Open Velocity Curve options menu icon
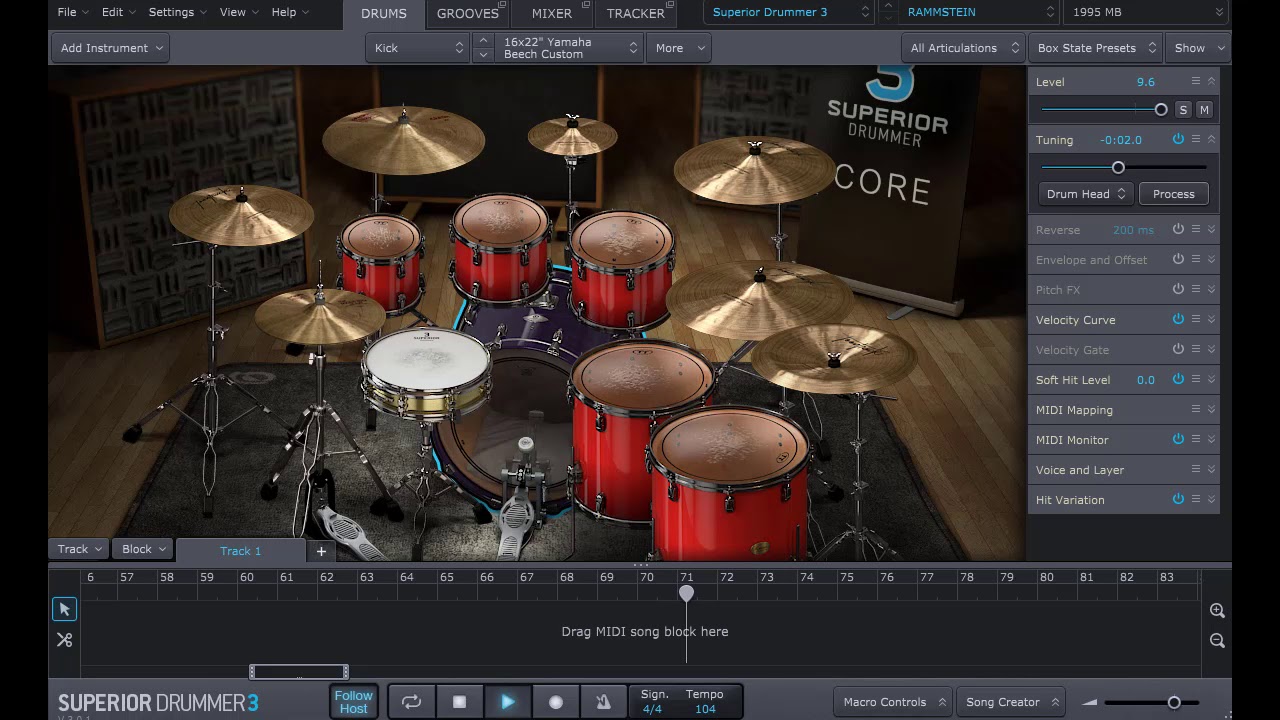Screen dimensions: 1280x720 tap(1195, 319)
